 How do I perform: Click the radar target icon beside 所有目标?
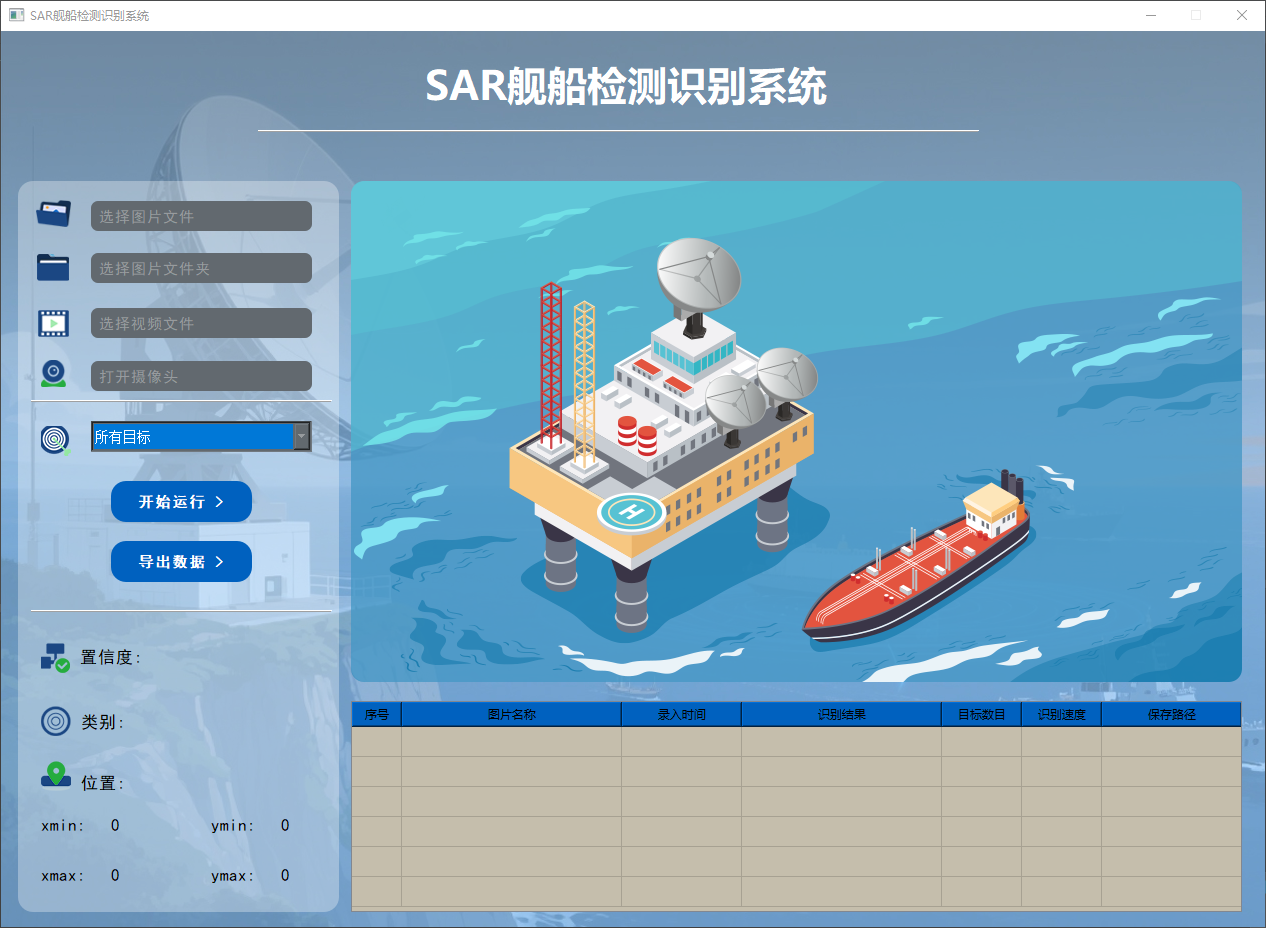pyautogui.click(x=56, y=439)
